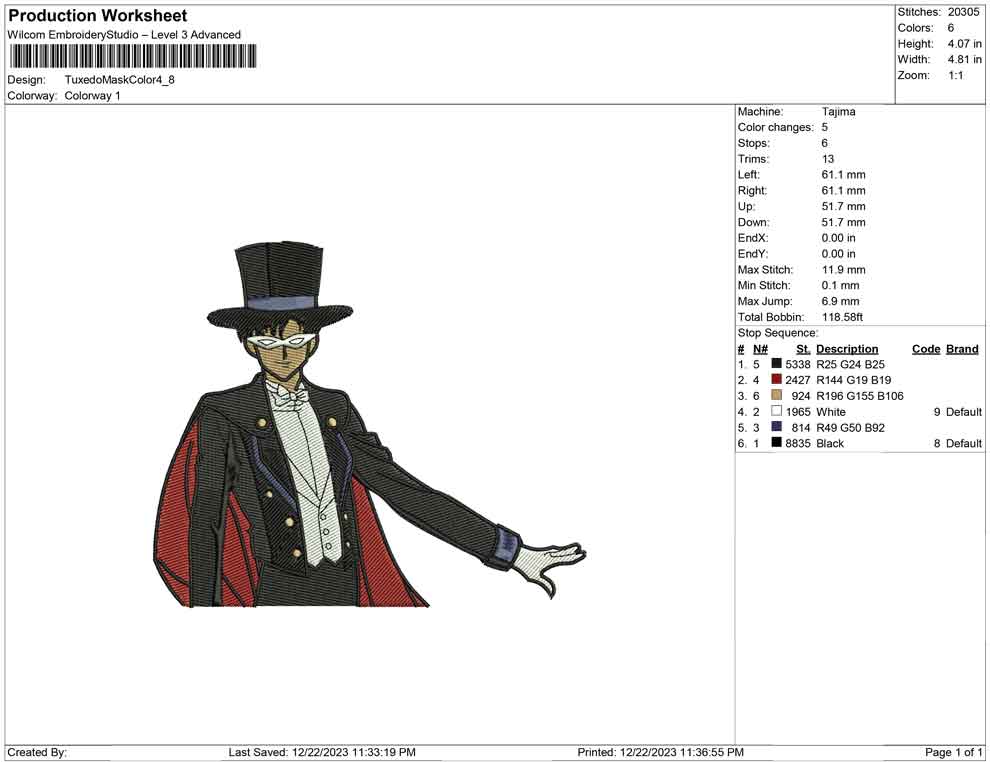Click the Zoom value '1:1'
990x762 pixels.
point(955,75)
